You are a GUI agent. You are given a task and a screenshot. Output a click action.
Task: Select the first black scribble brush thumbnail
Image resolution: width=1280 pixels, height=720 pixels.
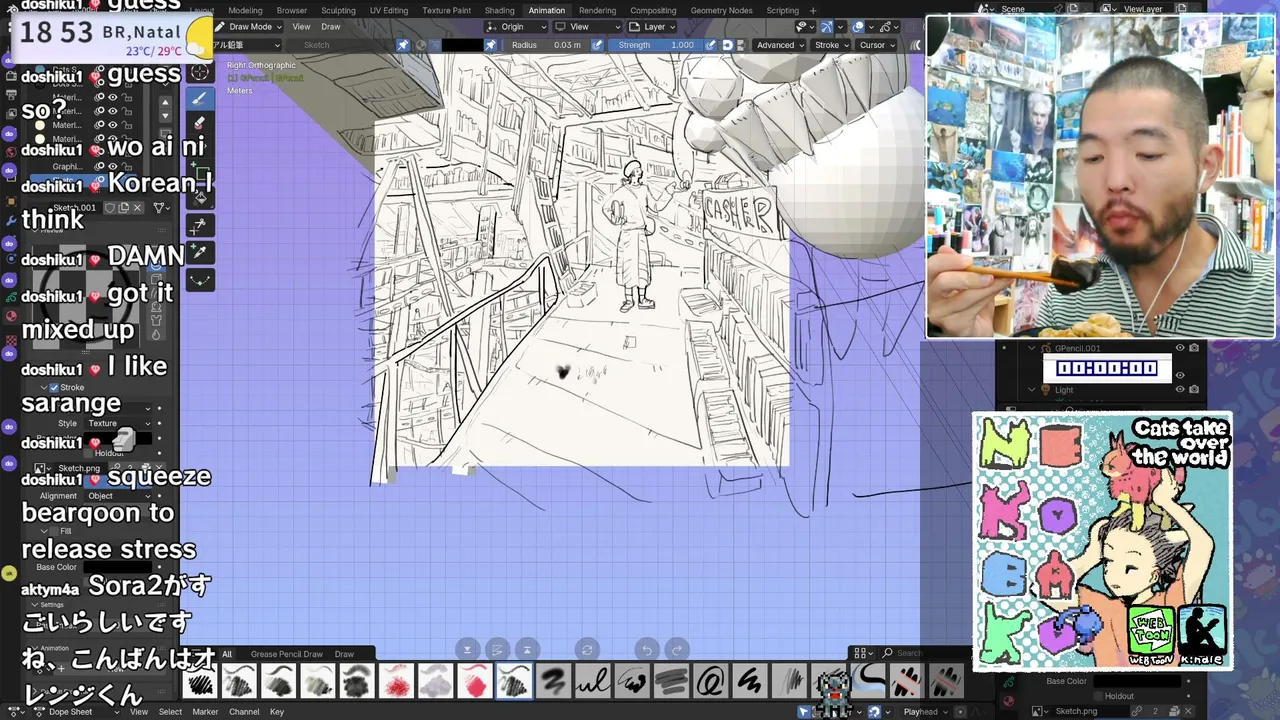[201, 682]
